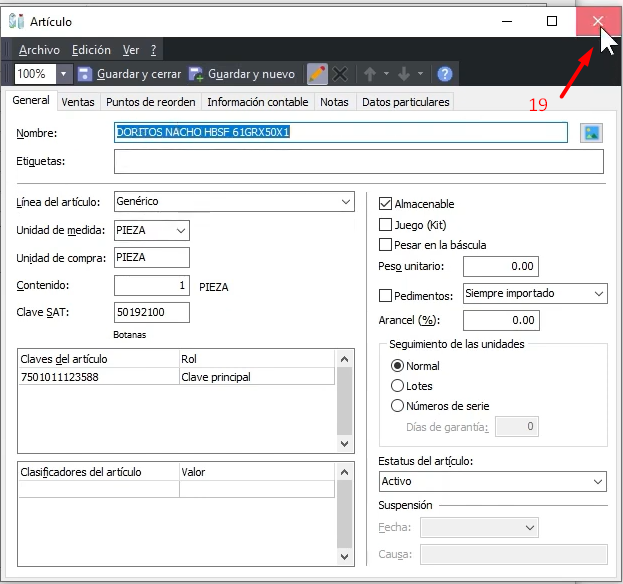This screenshot has height=584, width=623.
Task: Open the Unidad de medida dropdown
Action: click(x=181, y=230)
